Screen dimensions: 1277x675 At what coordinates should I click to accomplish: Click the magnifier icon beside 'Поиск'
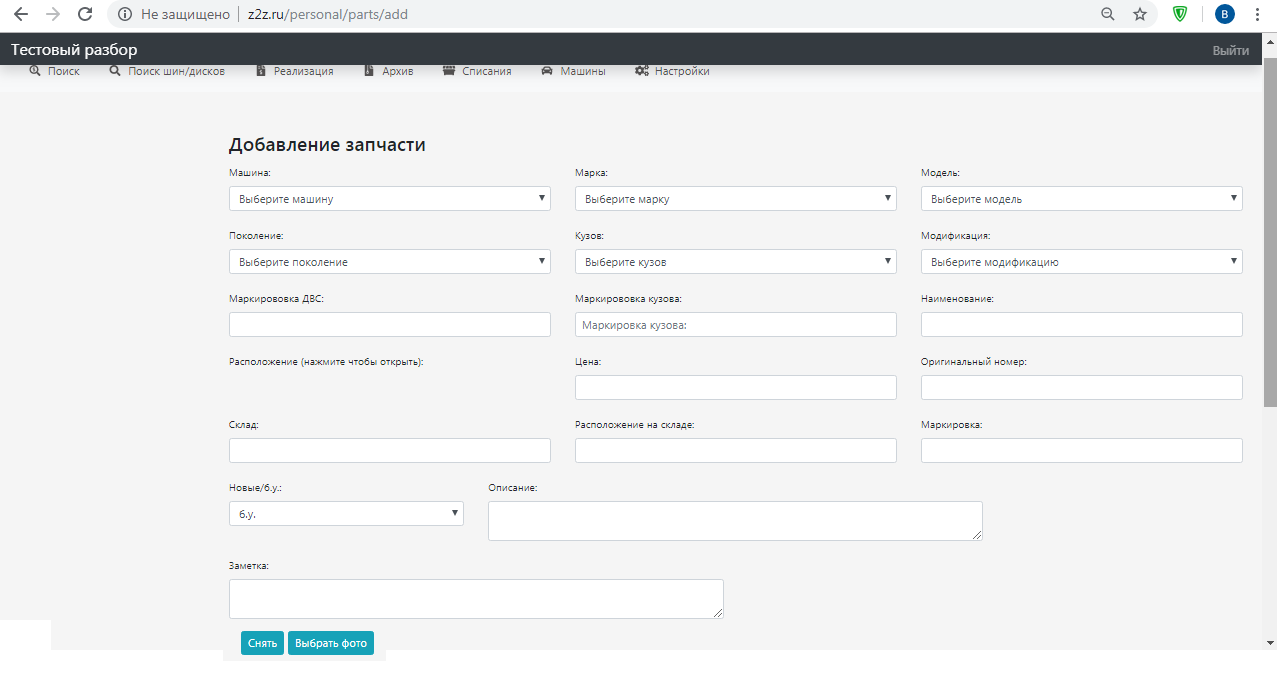click(x=35, y=71)
